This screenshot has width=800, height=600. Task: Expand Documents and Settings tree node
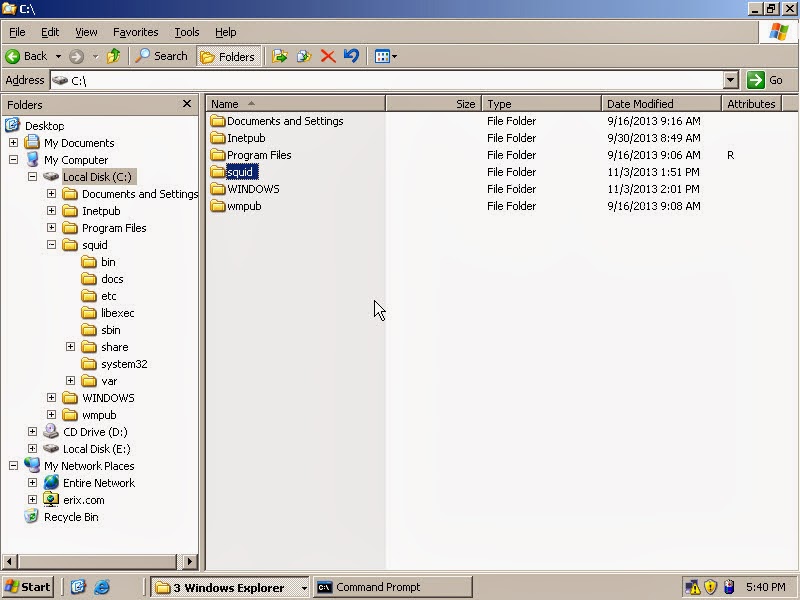point(51,193)
